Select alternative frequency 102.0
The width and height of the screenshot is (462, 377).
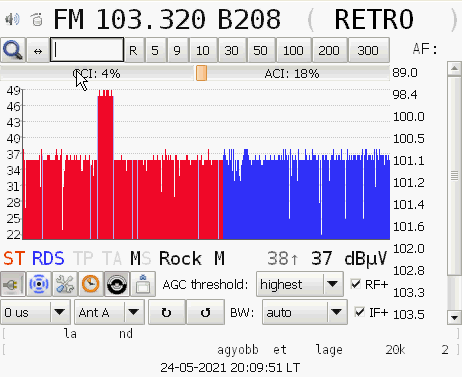click(x=409, y=249)
